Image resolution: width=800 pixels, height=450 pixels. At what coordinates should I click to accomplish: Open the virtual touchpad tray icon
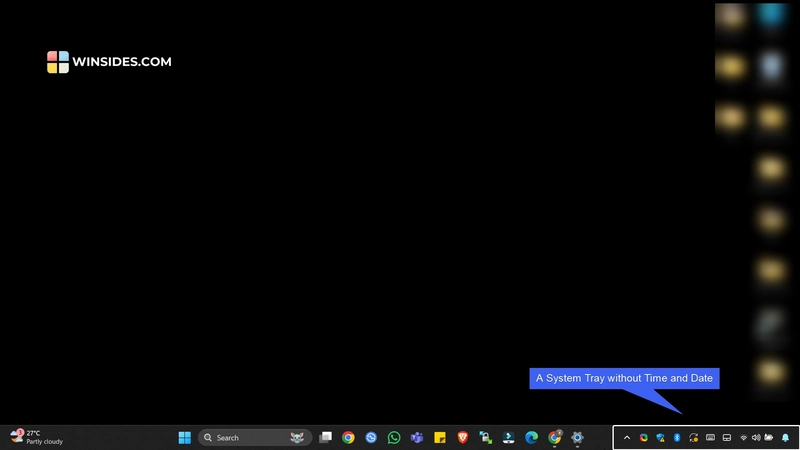[727, 437]
